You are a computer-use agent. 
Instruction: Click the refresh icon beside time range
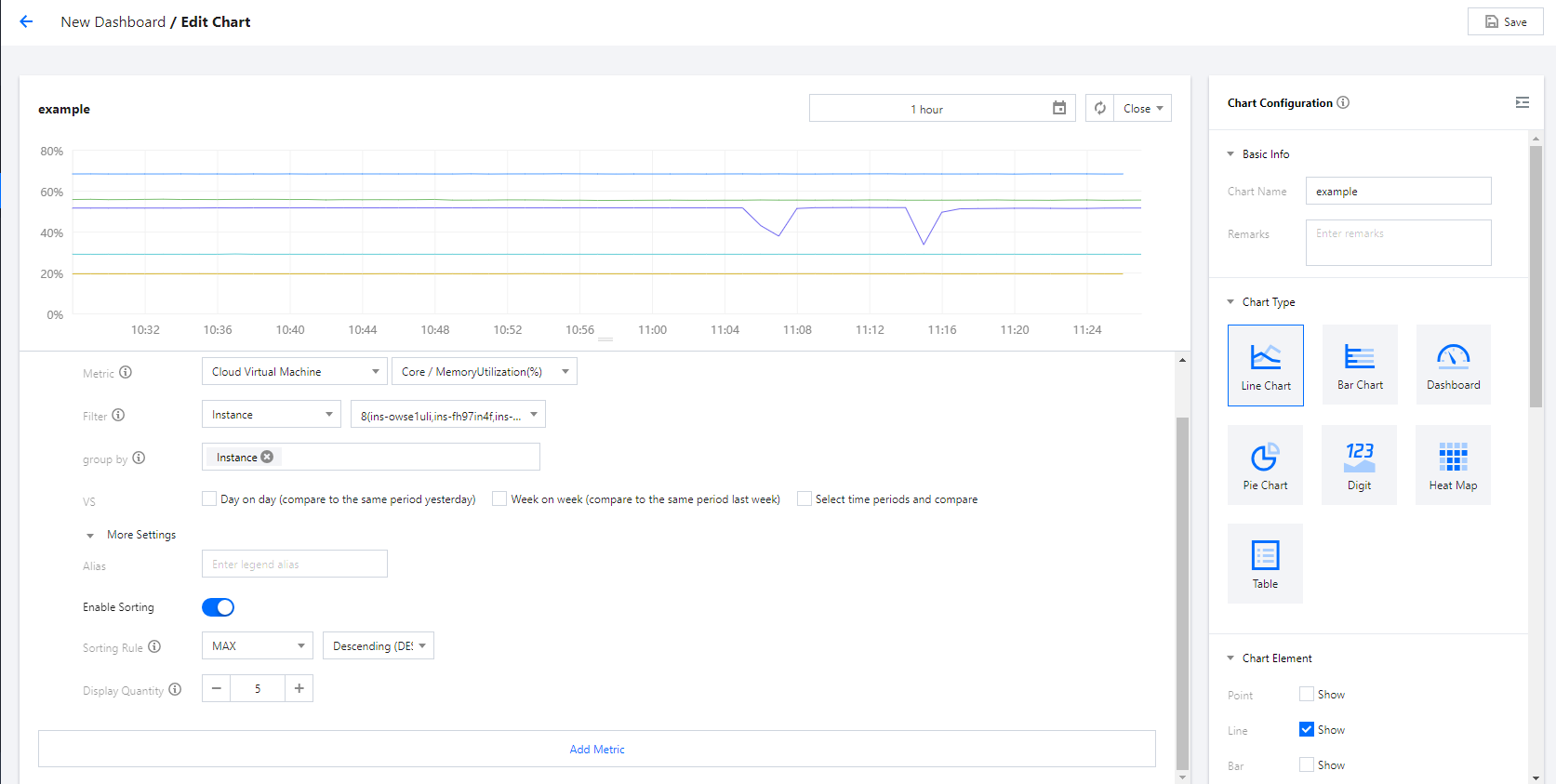(1099, 109)
